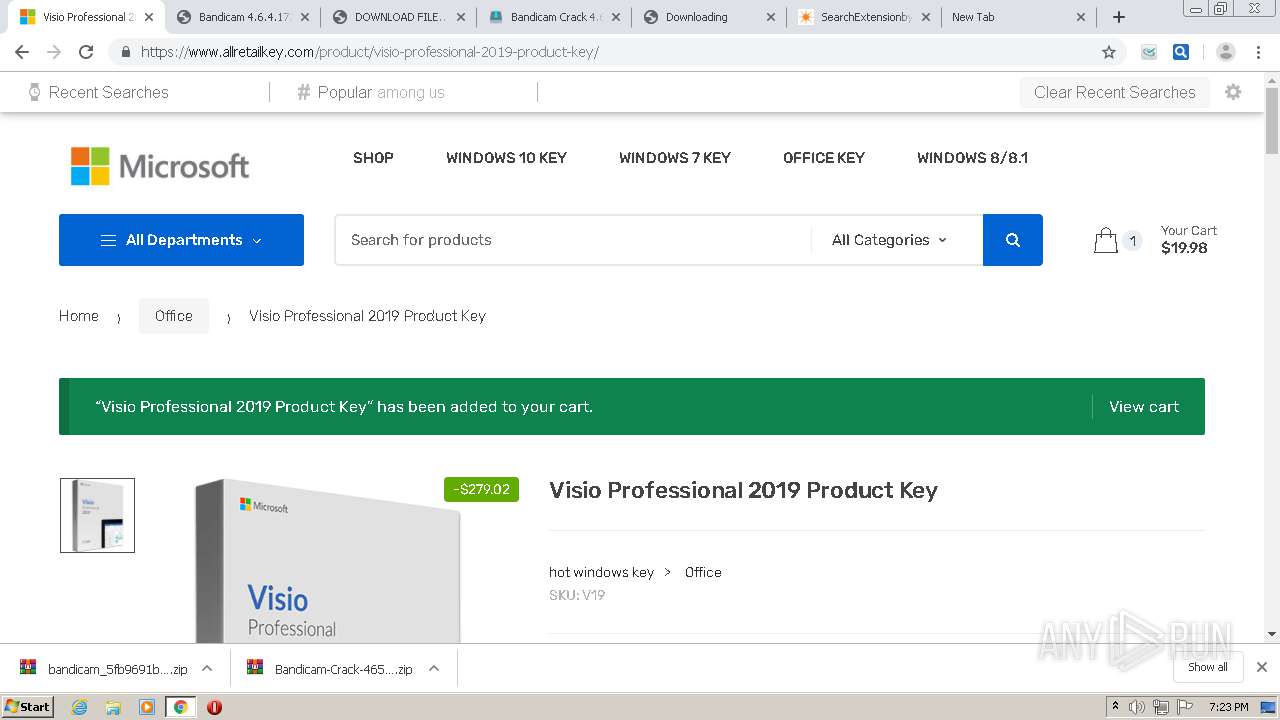Dismiss the downloads bar

[x=1262, y=667]
